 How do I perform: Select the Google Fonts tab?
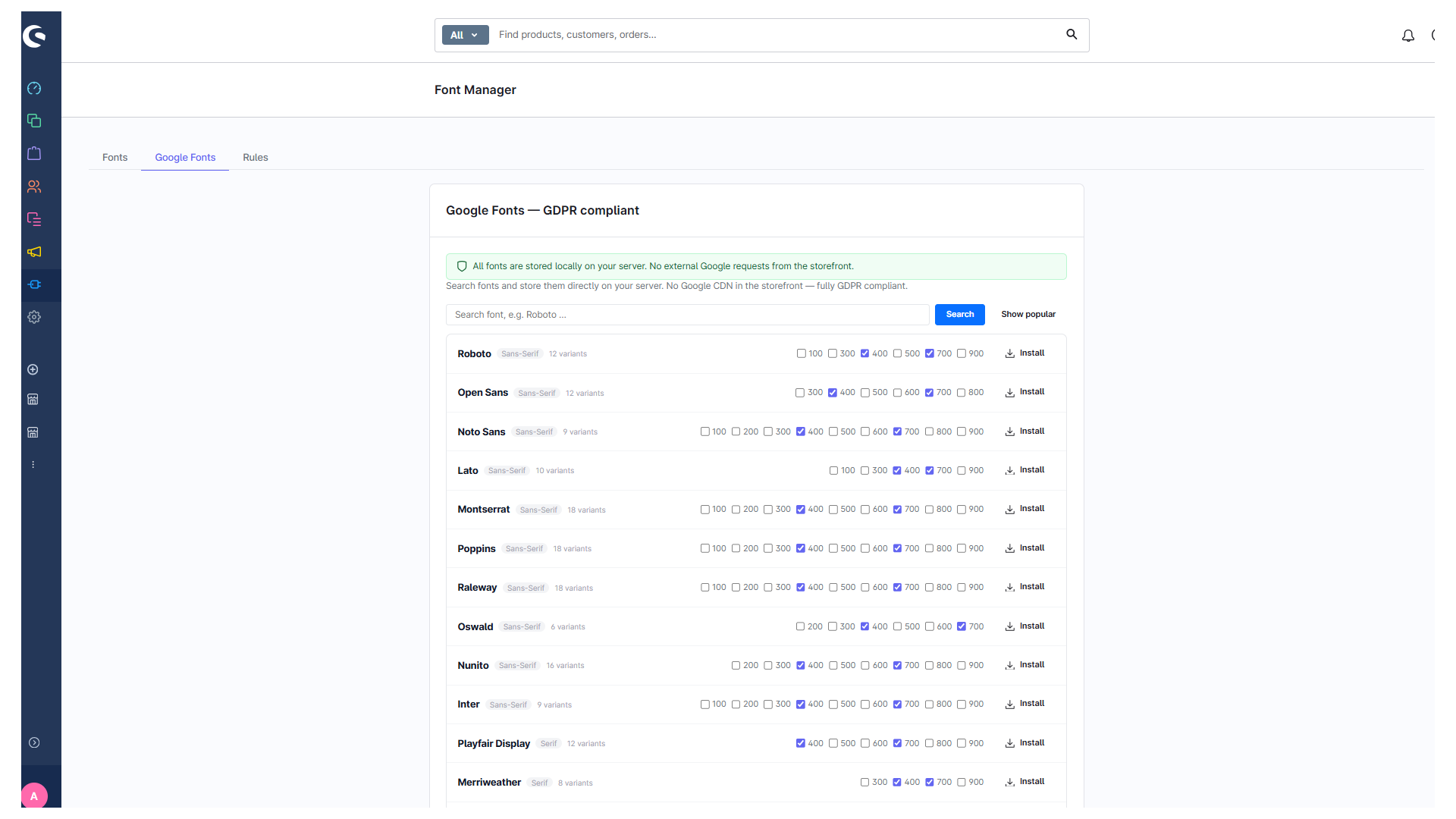[x=185, y=158]
